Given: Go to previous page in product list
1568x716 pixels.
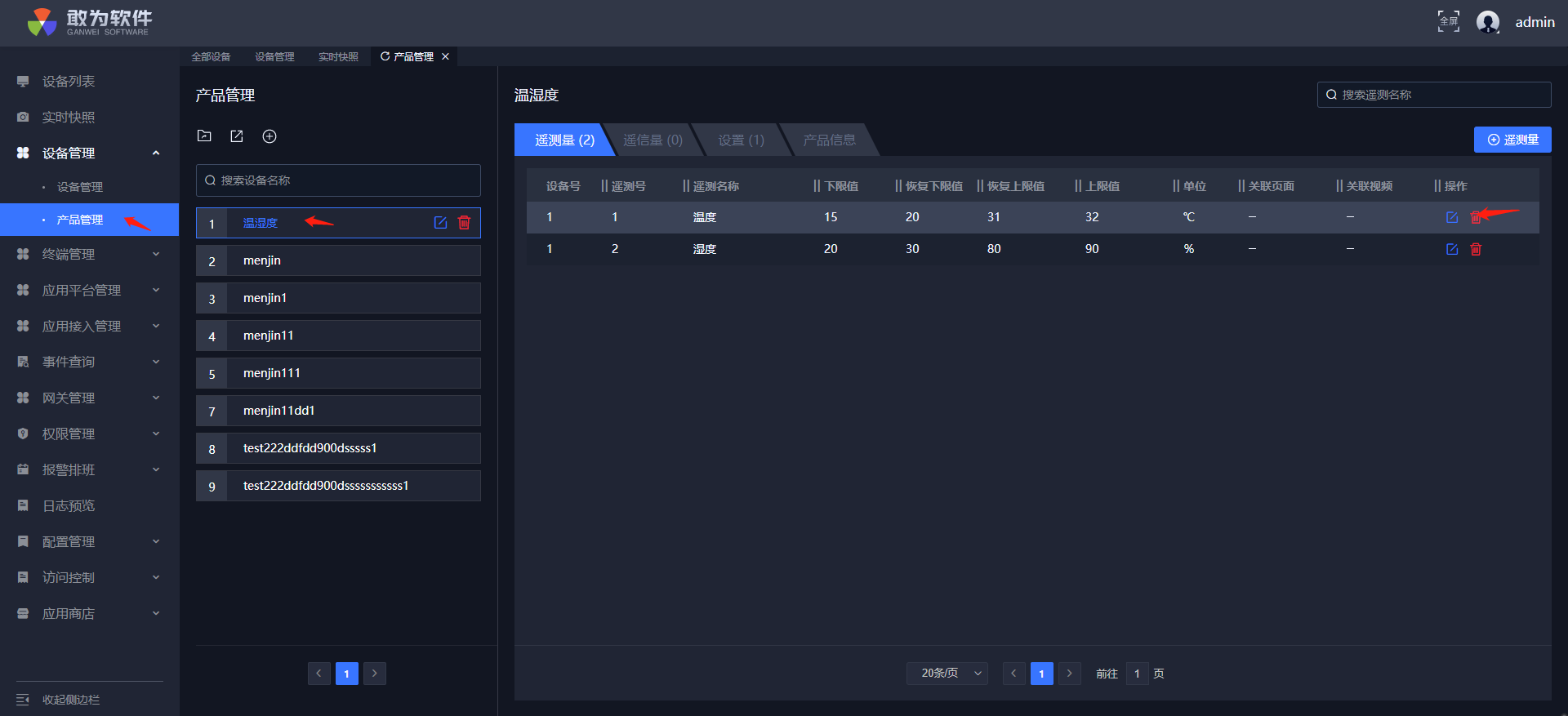Looking at the screenshot, I should 319,674.
